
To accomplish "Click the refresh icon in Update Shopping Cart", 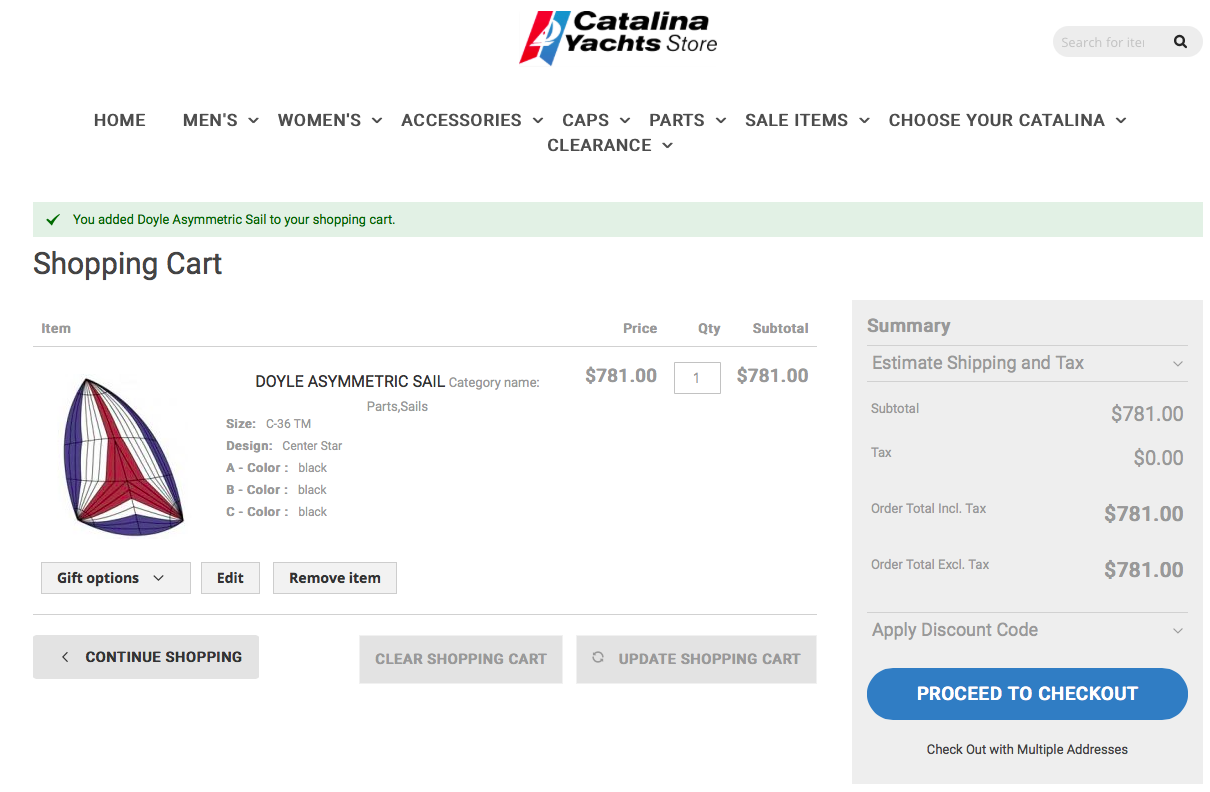I will tap(599, 658).
